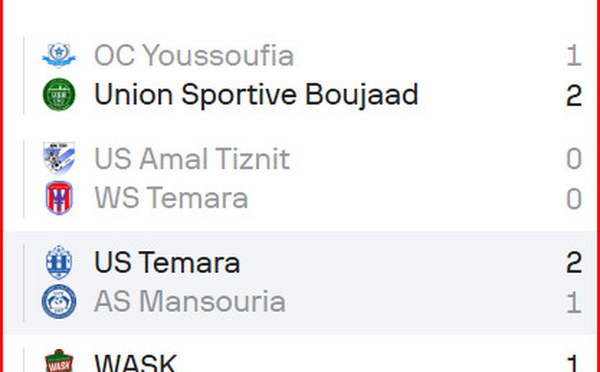Screen dimensions: 600x372
Task: Open OC Youssoufia team name
Action: point(194,55)
